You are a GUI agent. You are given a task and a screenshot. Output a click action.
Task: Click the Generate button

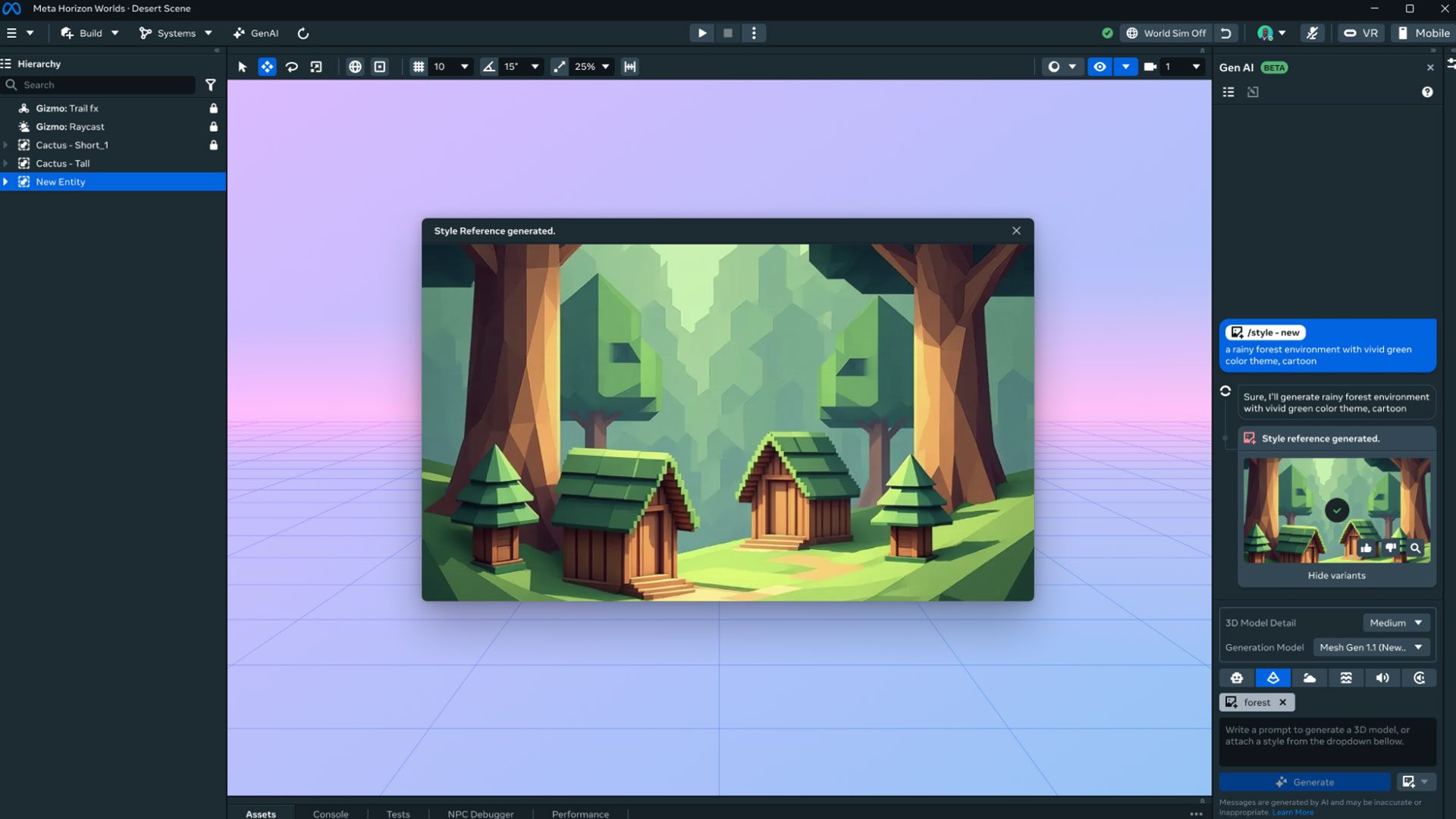click(1305, 782)
